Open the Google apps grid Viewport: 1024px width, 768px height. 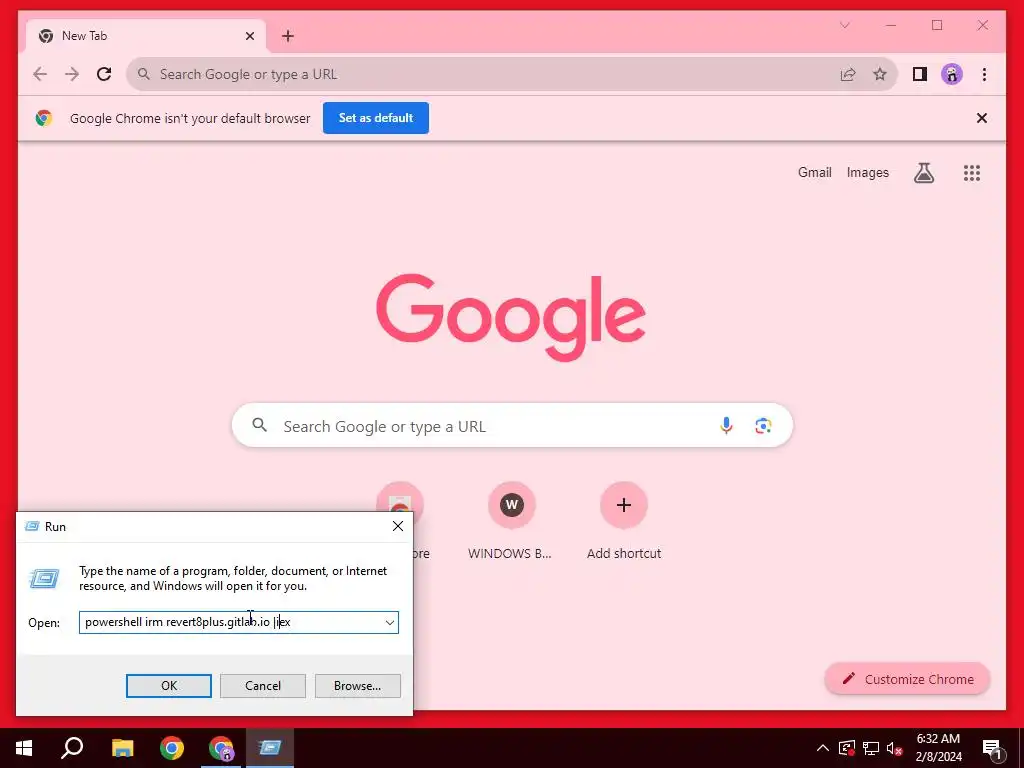(972, 172)
